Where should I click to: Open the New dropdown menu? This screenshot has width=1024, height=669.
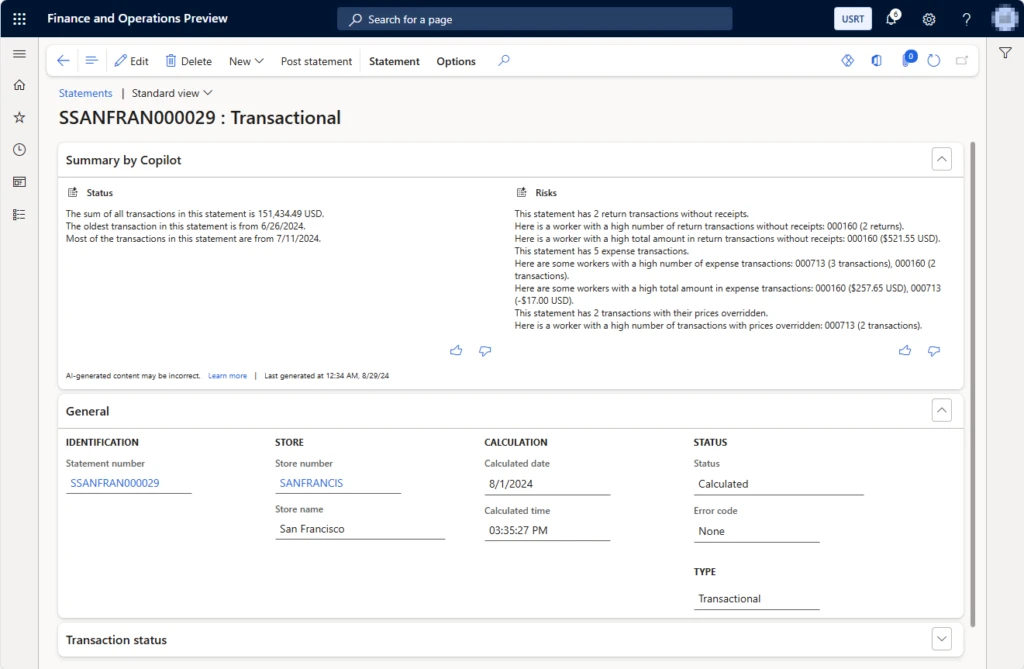point(246,61)
